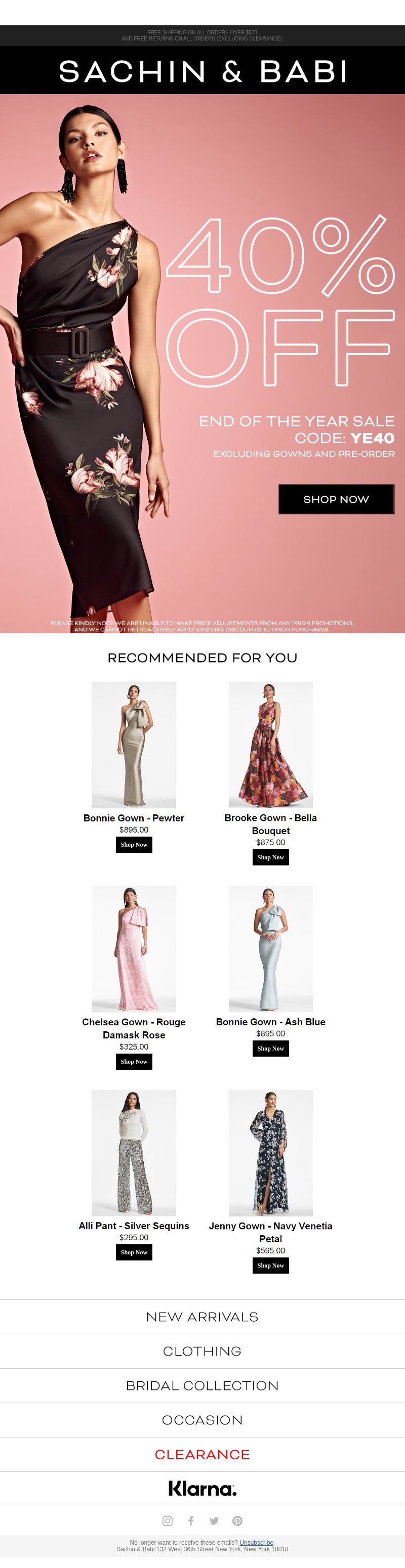This screenshot has height=1568, width=405.
Task: Select the red Clearance link
Action: pyautogui.click(x=202, y=1454)
